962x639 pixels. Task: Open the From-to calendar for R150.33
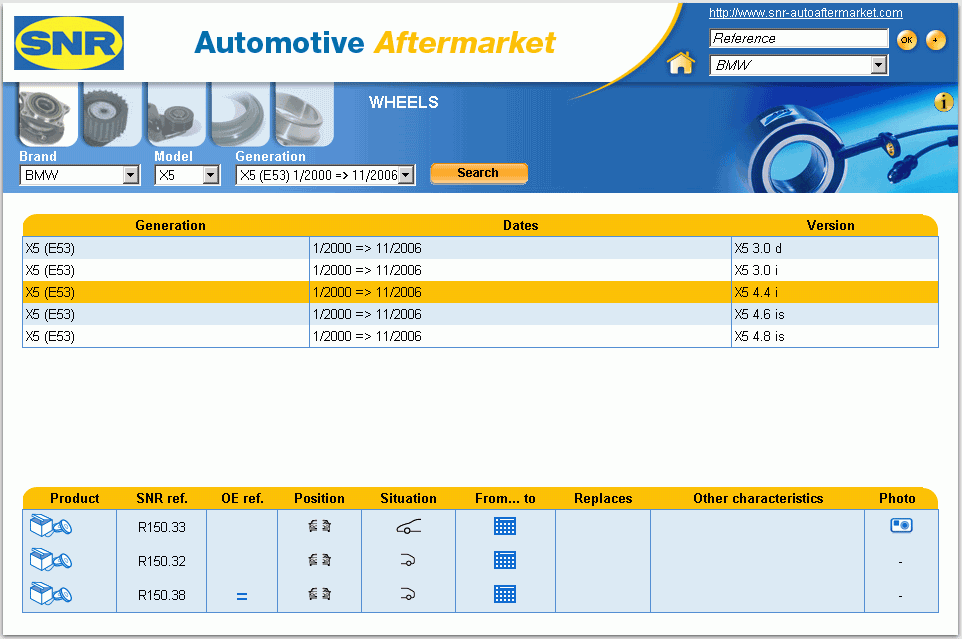tap(505, 526)
